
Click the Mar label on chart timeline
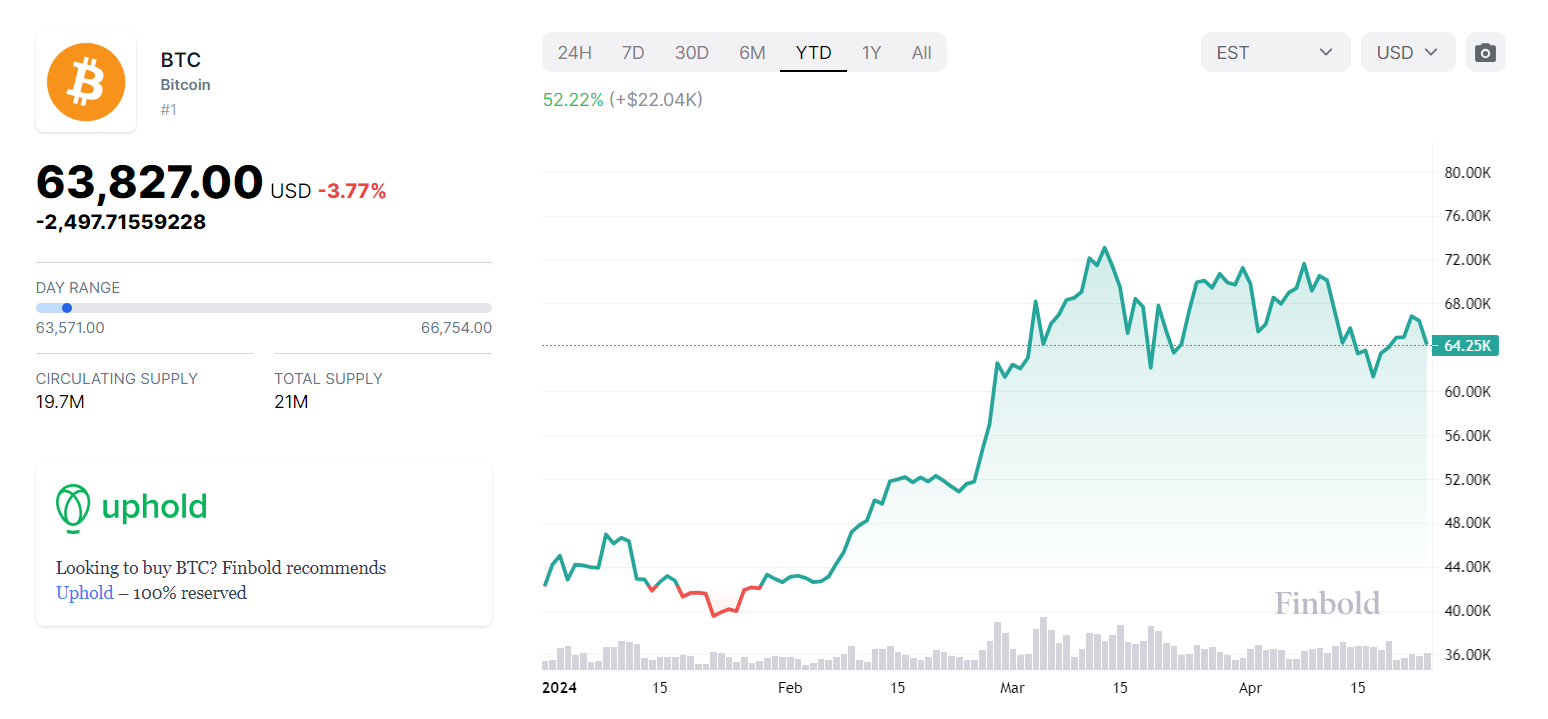coord(1012,688)
